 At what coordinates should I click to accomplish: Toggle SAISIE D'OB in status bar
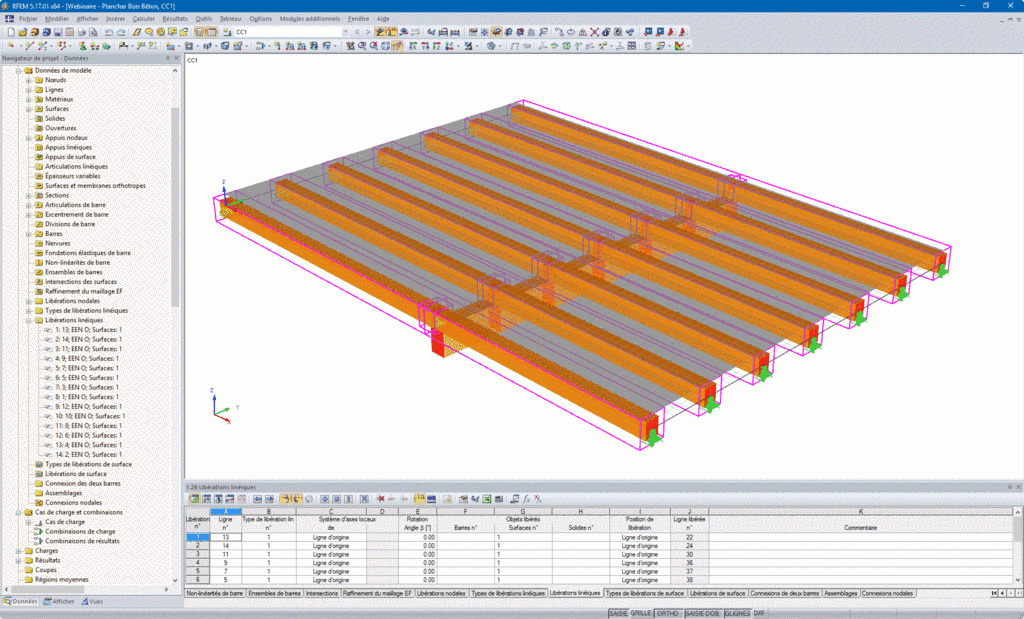pos(703,614)
